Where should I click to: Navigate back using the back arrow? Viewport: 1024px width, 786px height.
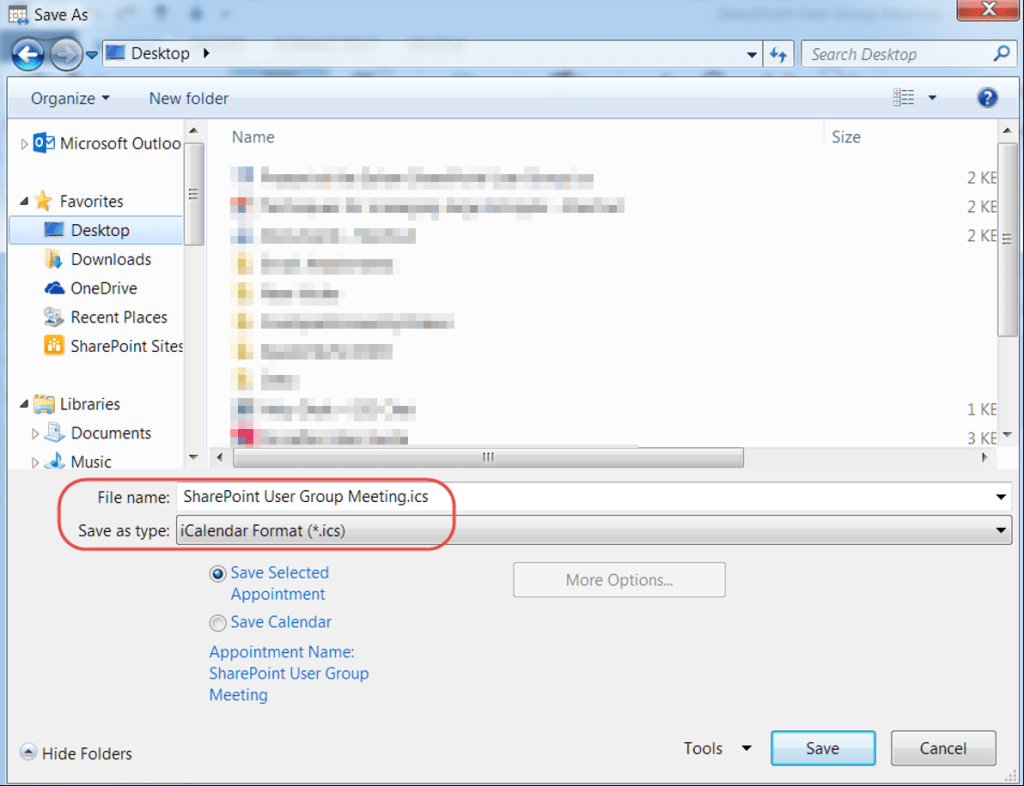(x=28, y=54)
